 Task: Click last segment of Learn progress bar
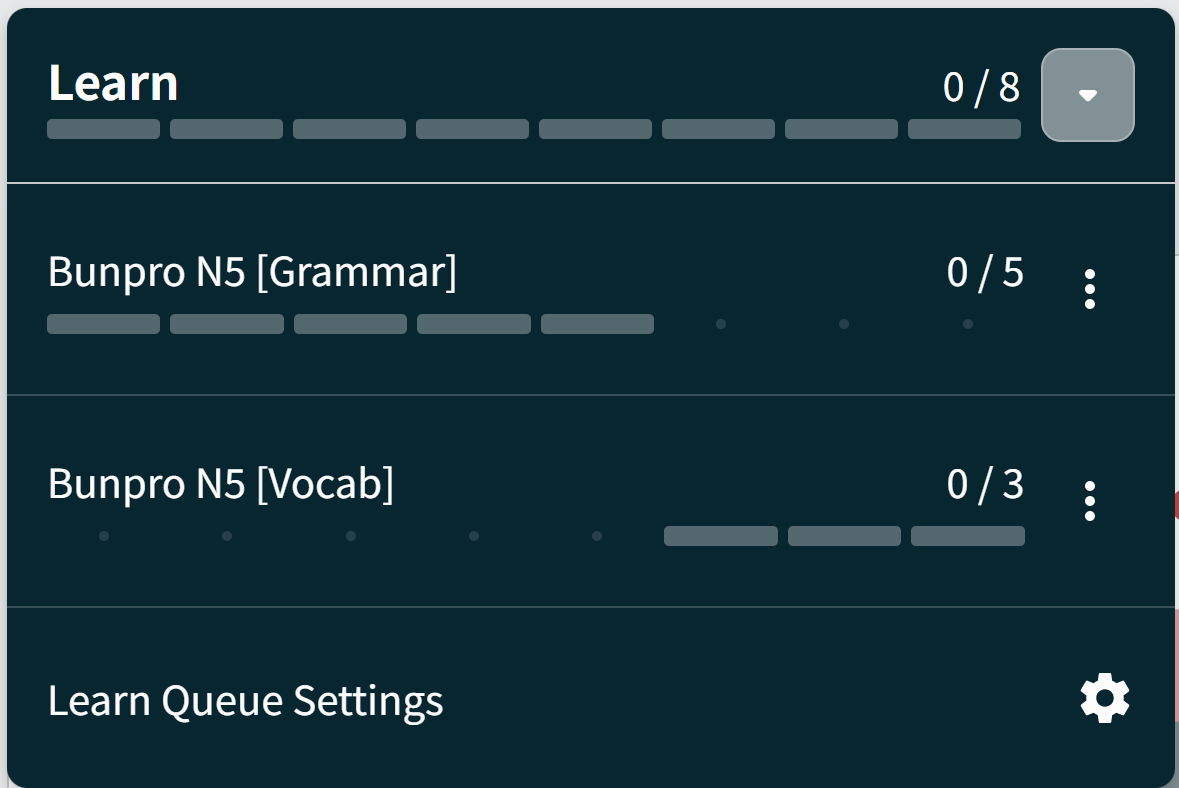(964, 129)
